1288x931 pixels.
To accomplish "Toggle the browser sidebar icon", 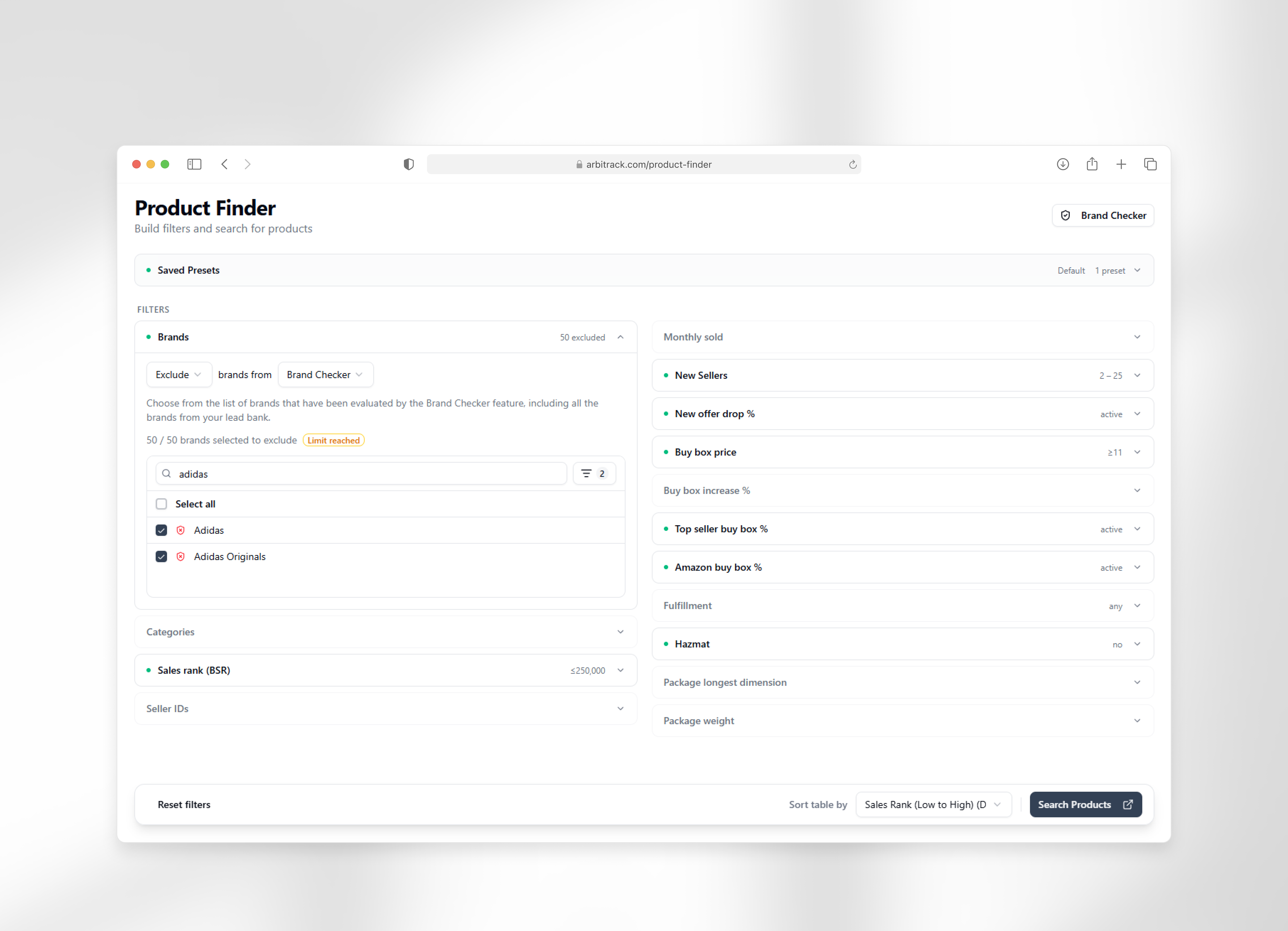I will click(194, 164).
